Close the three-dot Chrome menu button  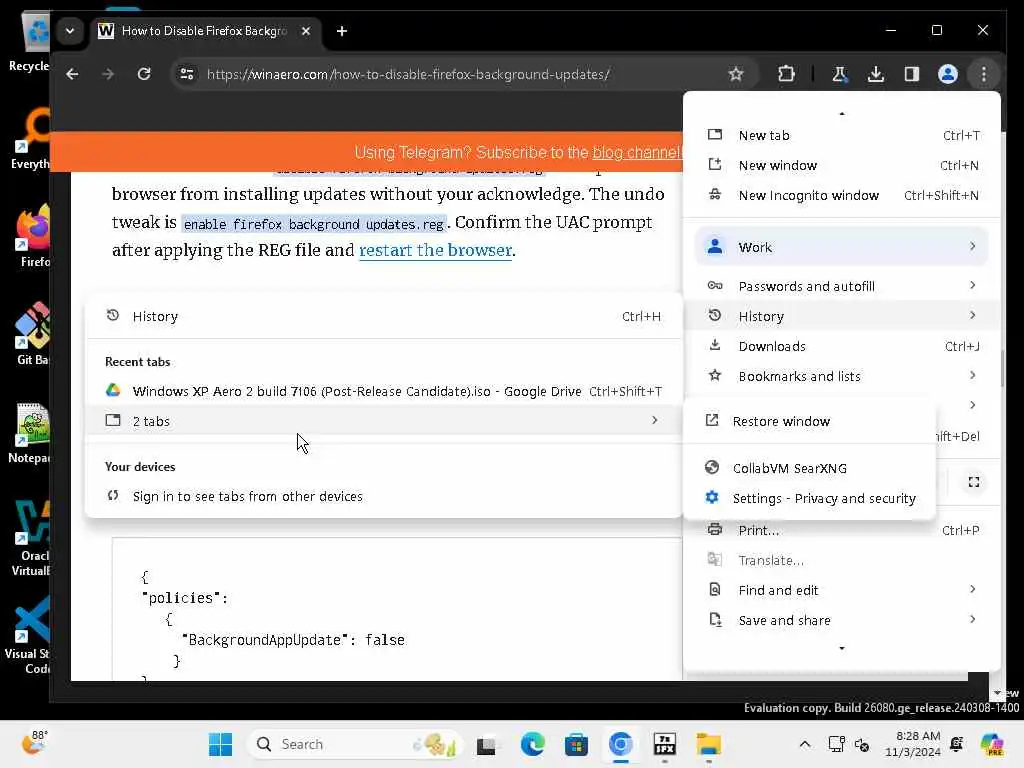click(984, 74)
